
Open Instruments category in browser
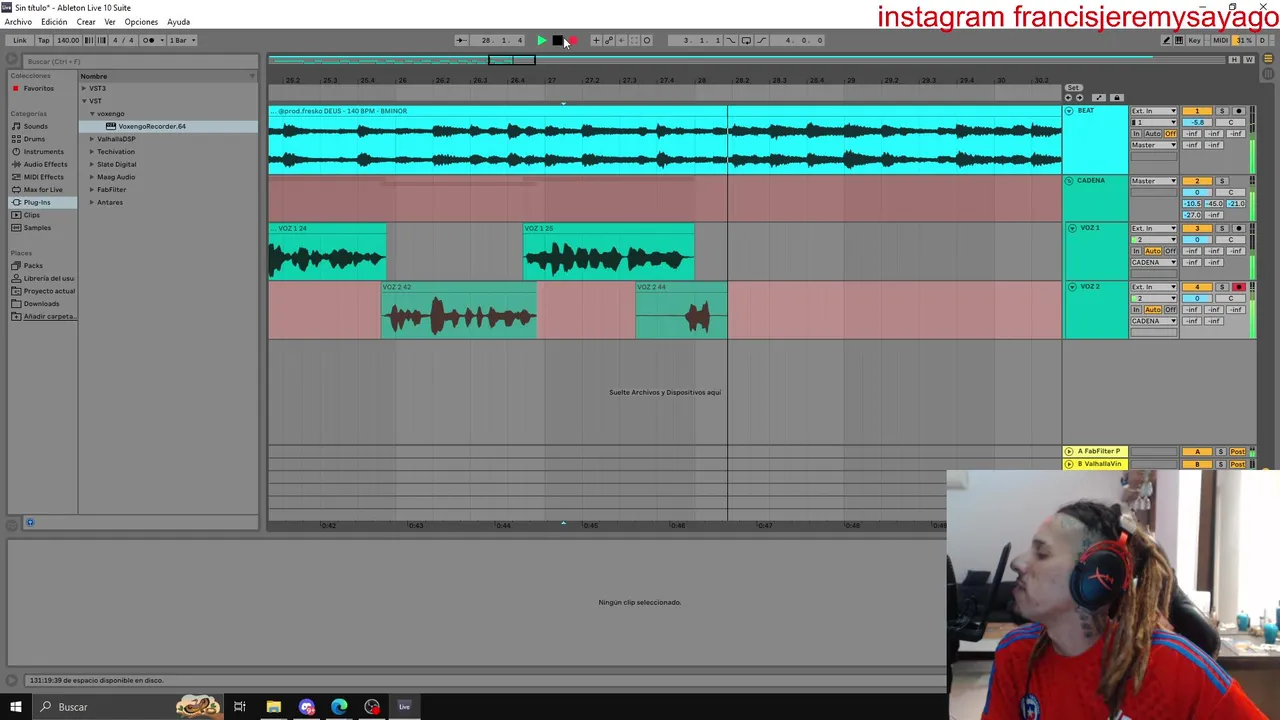pos(43,152)
